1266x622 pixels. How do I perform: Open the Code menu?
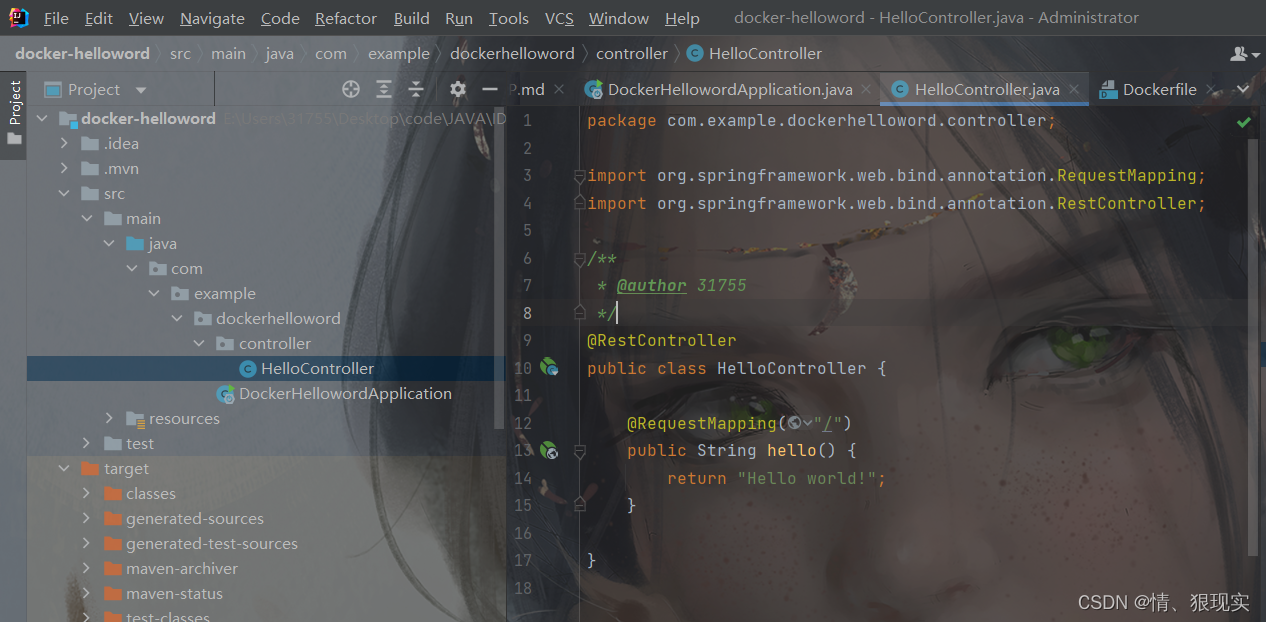click(280, 19)
